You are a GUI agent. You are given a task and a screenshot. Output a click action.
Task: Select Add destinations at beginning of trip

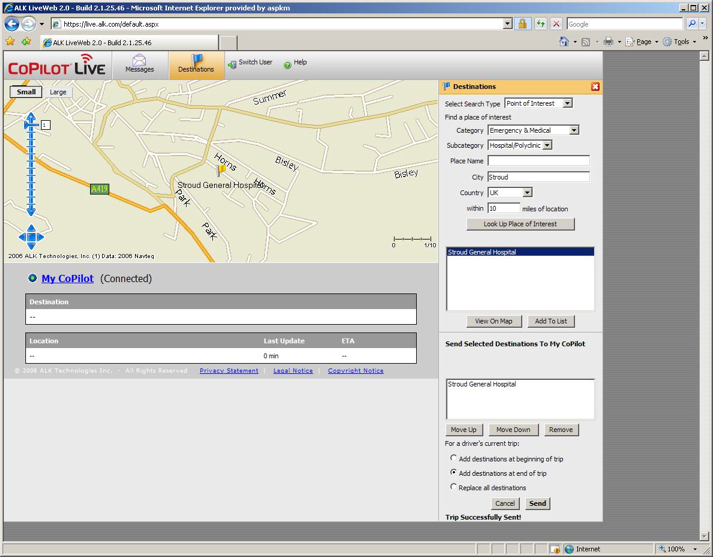[453, 458]
